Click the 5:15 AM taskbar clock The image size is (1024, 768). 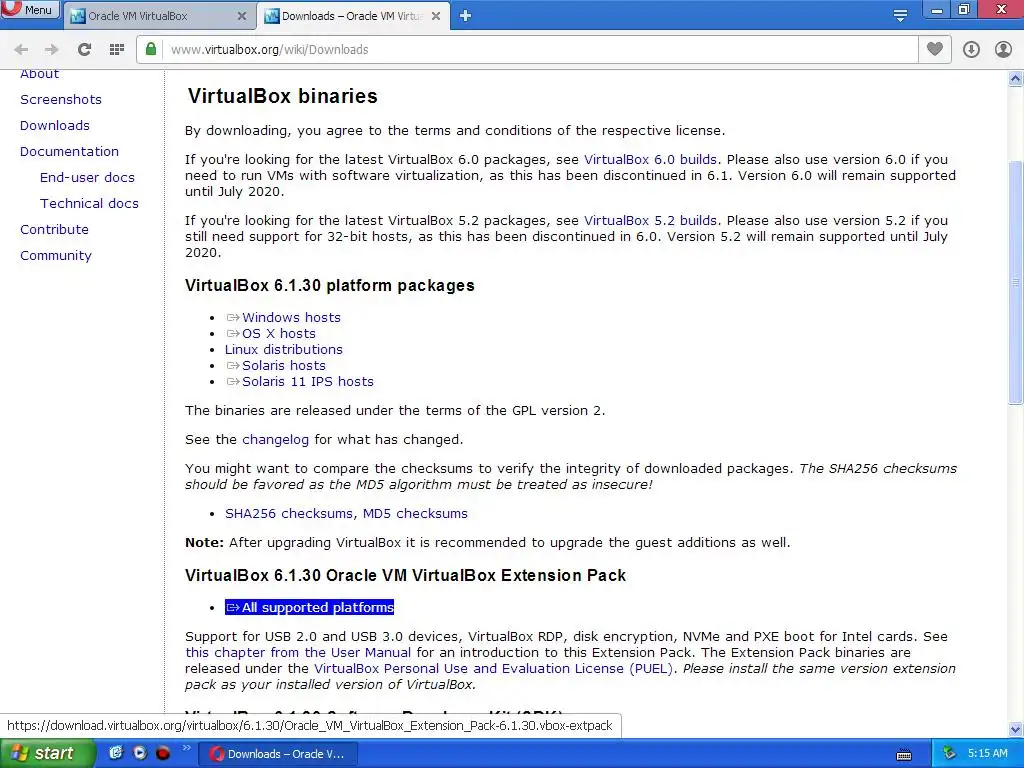point(987,754)
